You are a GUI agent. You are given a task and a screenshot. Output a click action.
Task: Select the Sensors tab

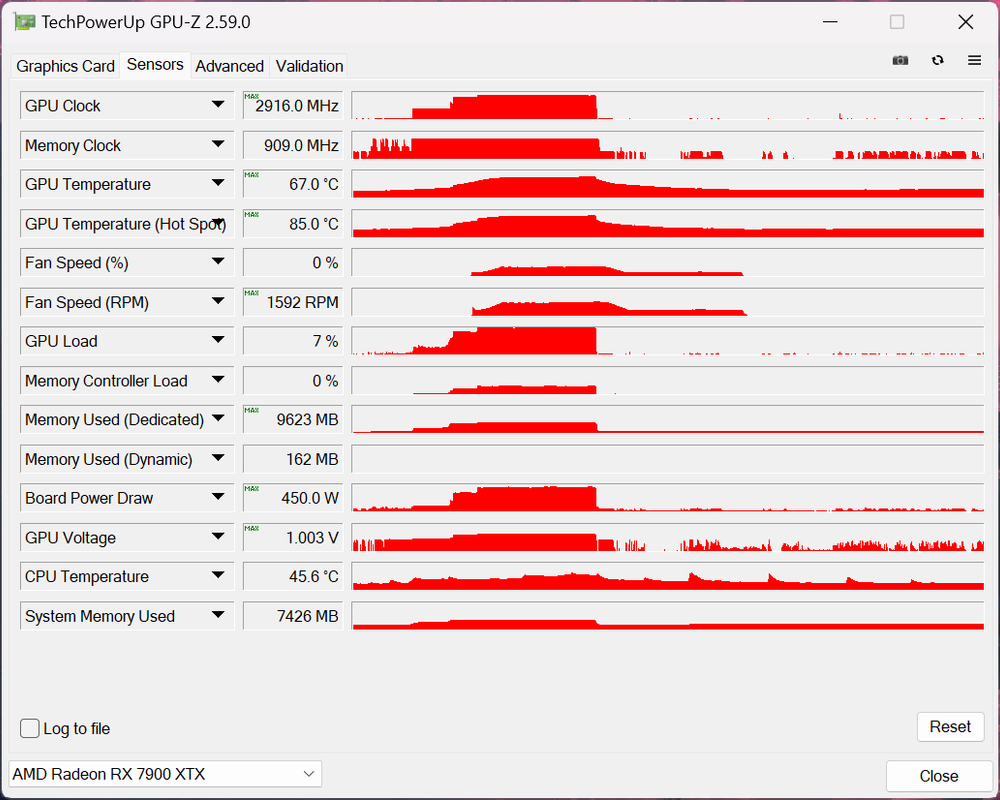tap(155, 64)
